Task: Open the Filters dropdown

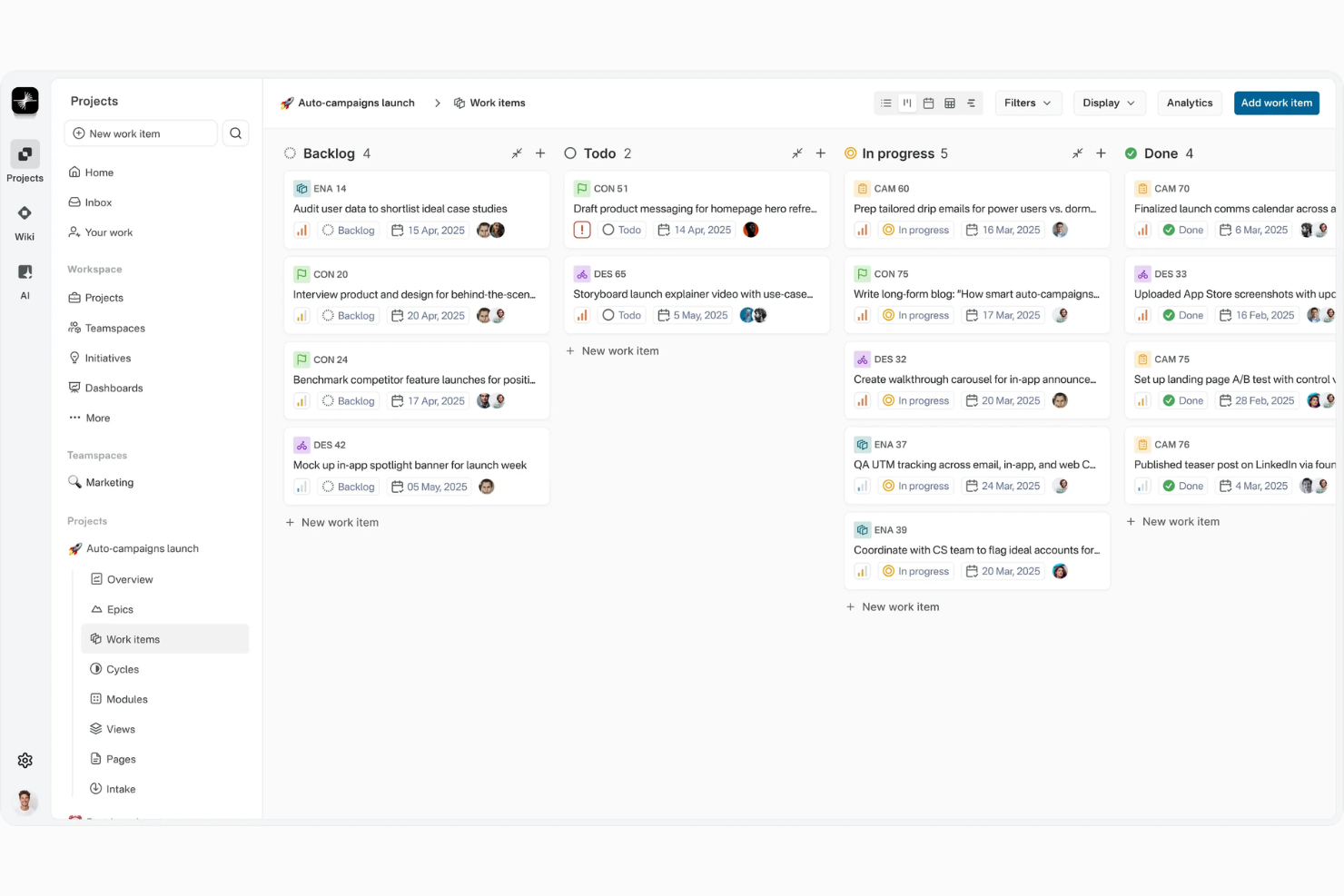Action: point(1028,103)
